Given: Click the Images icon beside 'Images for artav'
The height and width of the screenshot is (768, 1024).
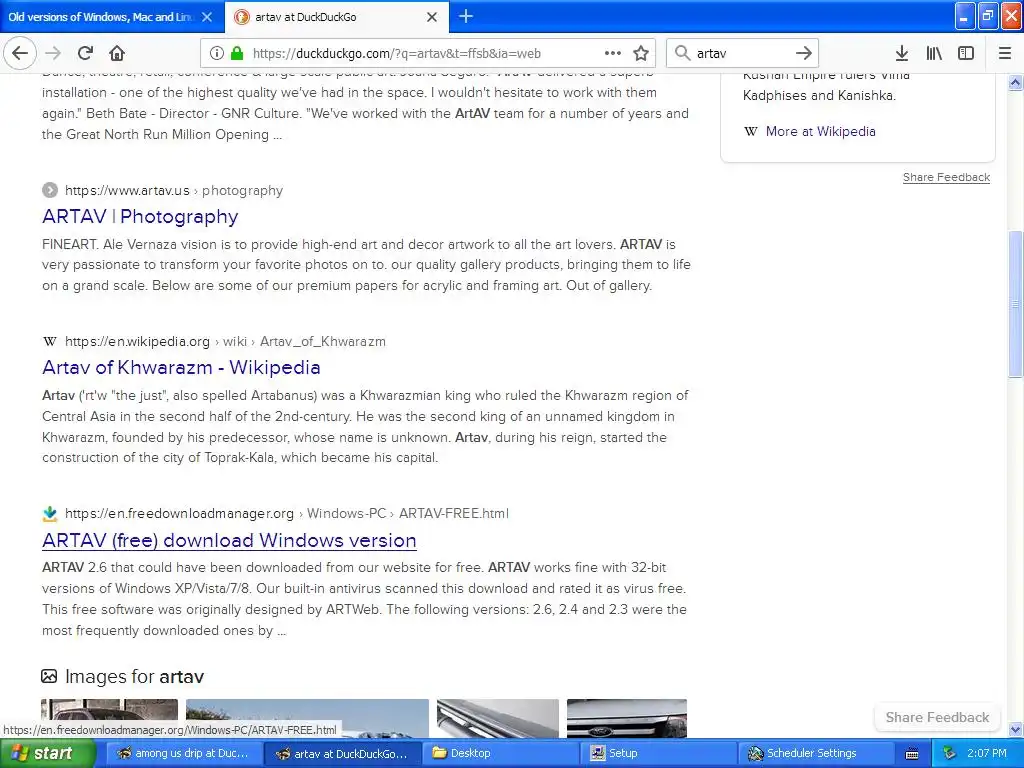Looking at the screenshot, I should click(49, 676).
